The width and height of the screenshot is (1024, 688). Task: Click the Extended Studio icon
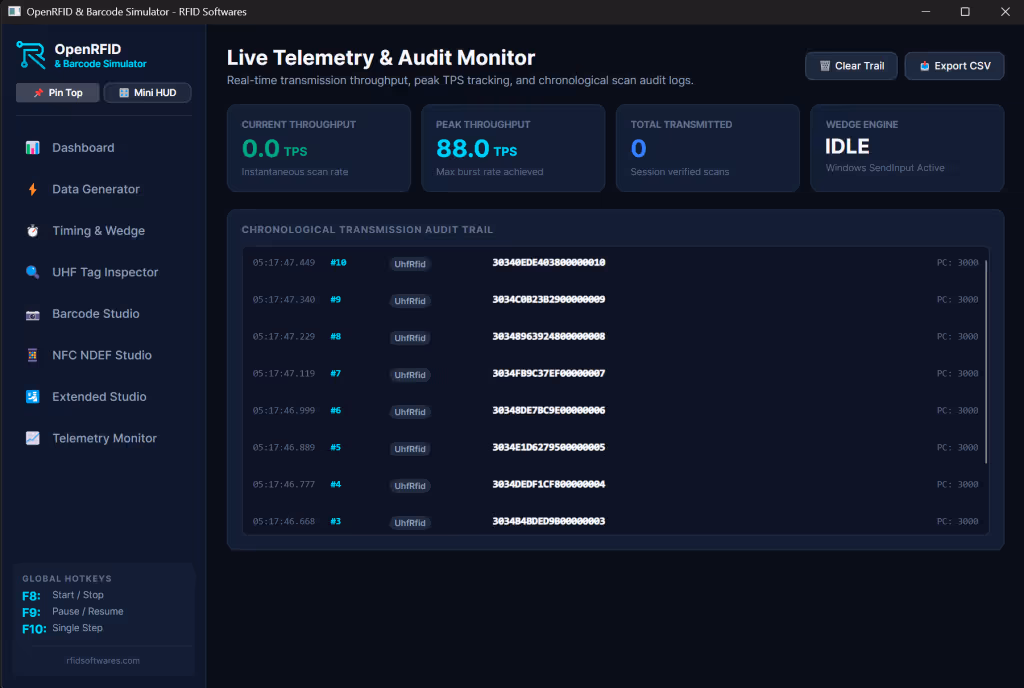click(33, 397)
